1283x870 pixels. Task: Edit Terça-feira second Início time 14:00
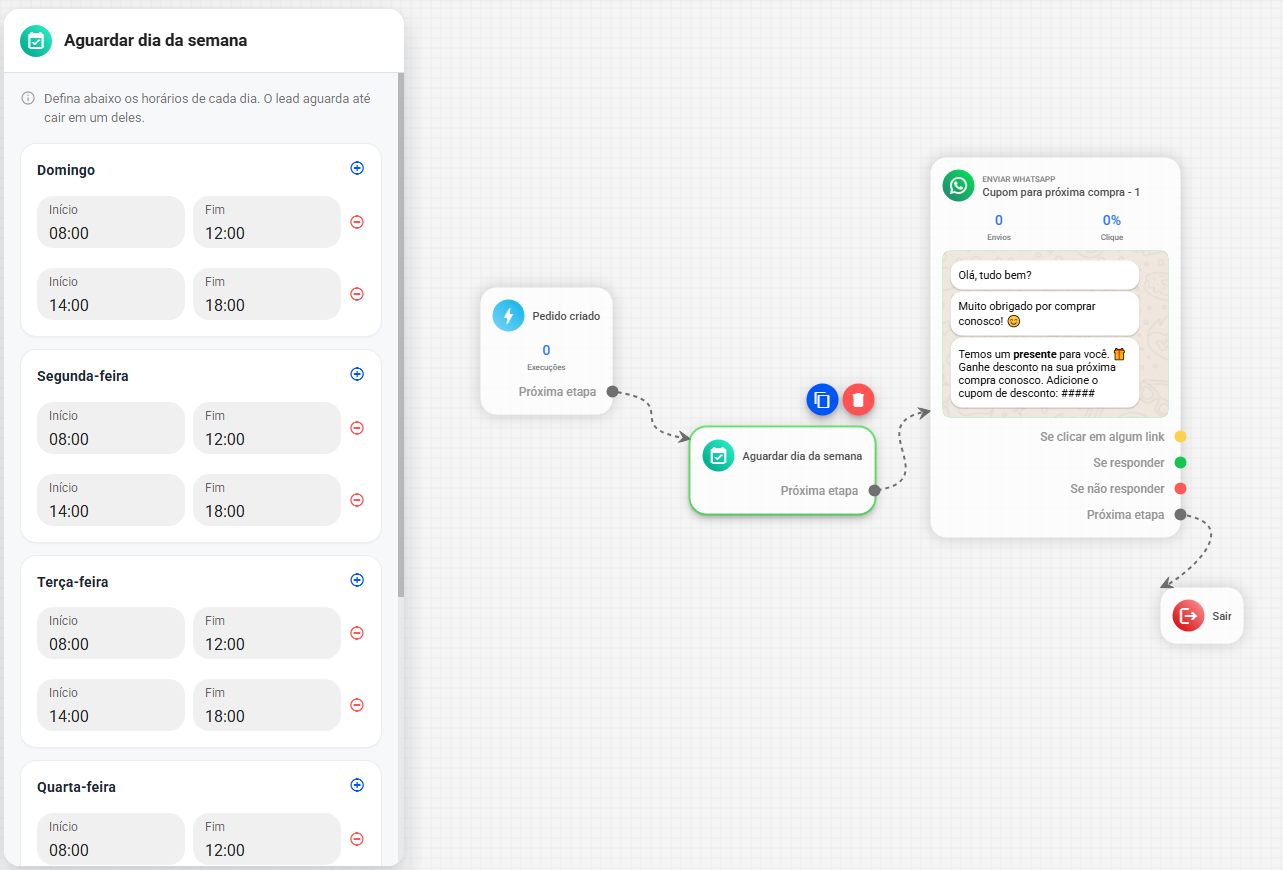[x=111, y=706]
